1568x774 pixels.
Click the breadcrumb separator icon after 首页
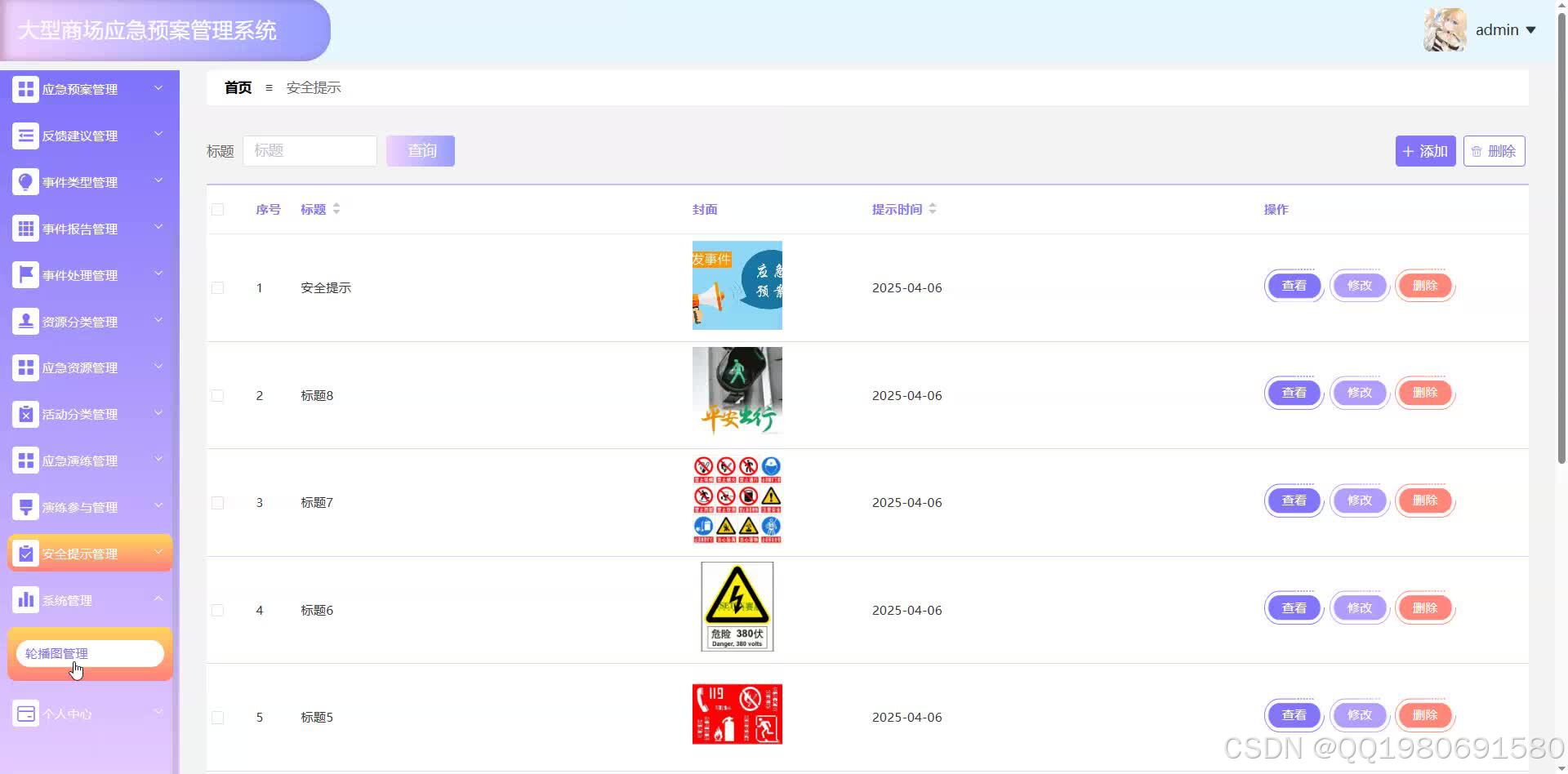tap(269, 87)
